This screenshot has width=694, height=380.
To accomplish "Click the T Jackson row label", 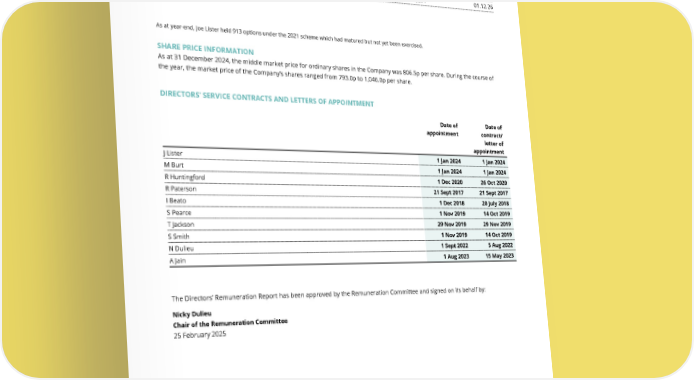I will pyautogui.click(x=181, y=224).
